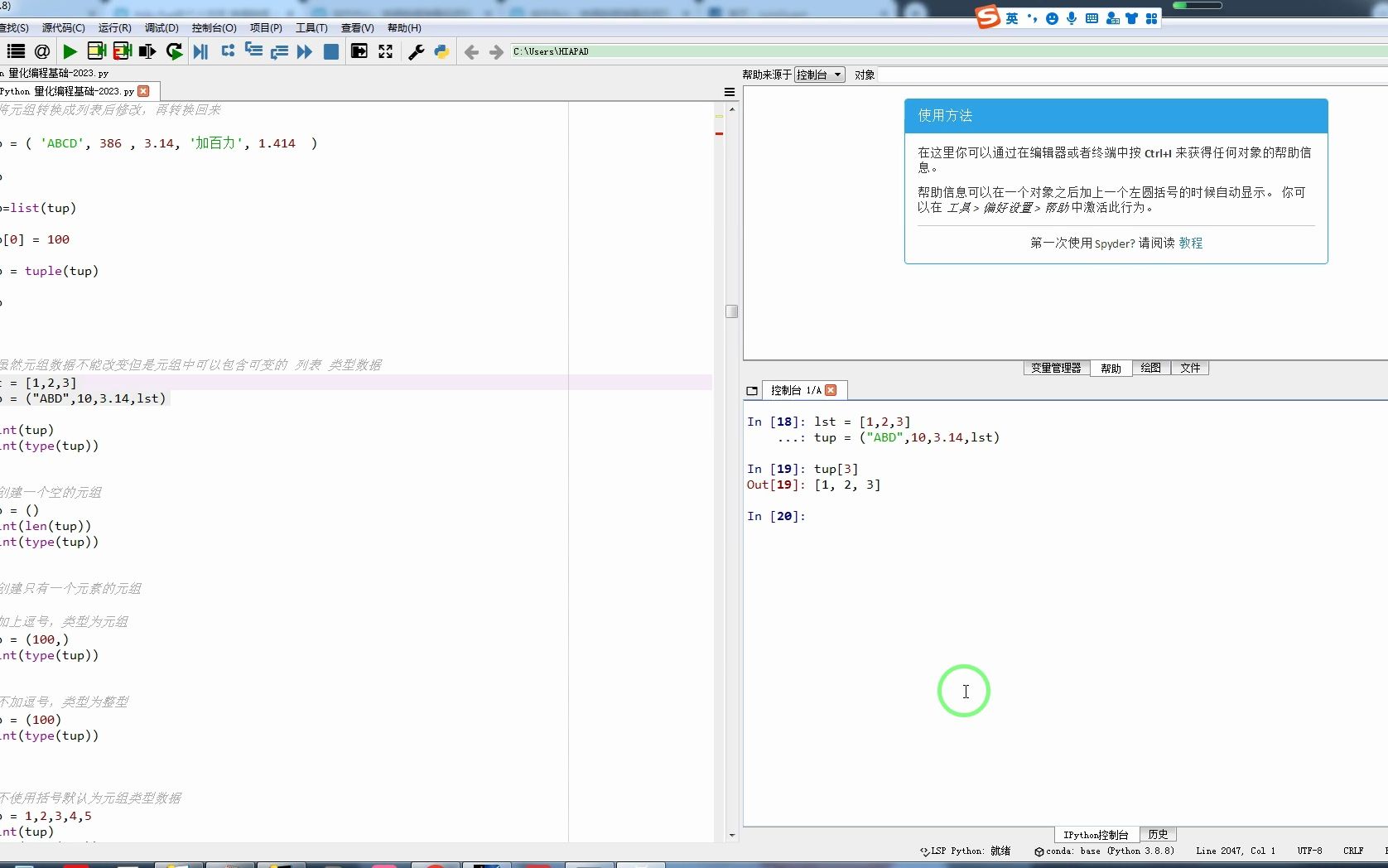Click editor scrollbar down arrow
This screenshot has height=868, width=1388.
(731, 836)
